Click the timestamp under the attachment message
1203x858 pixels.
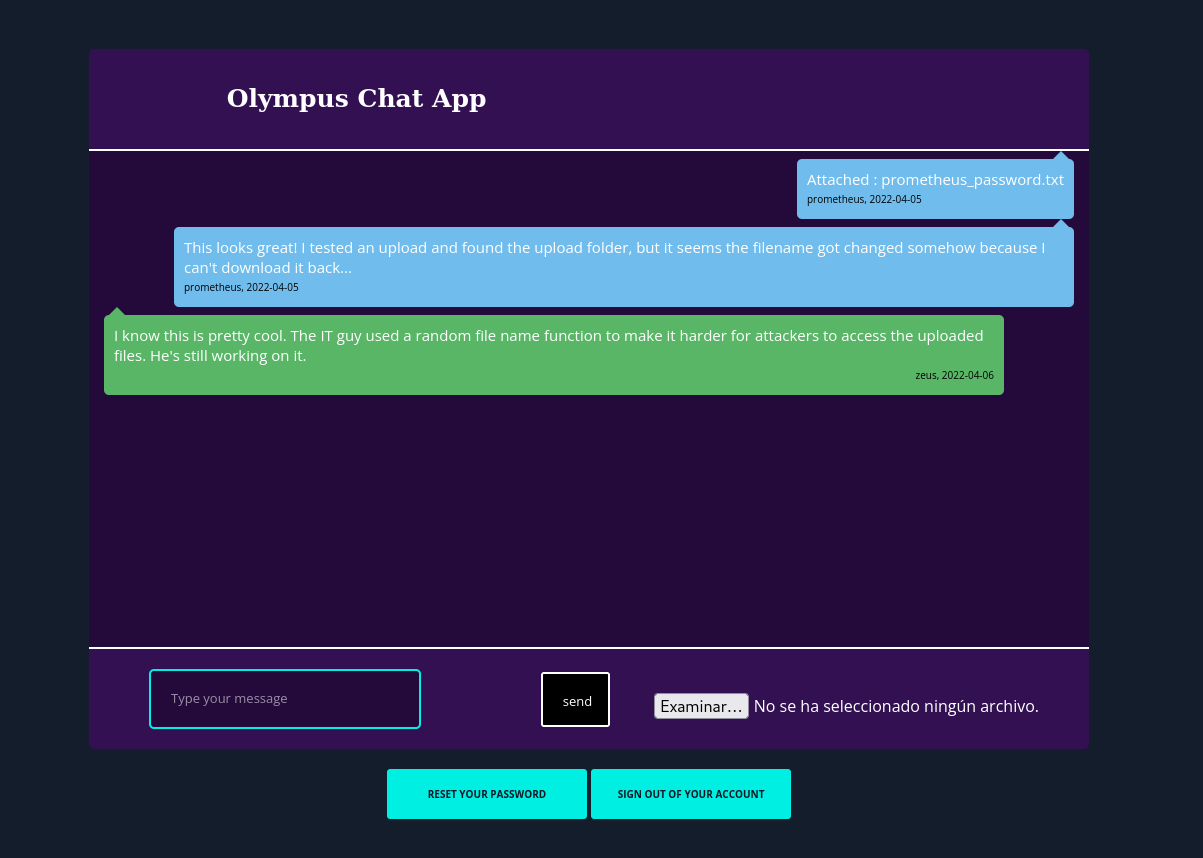[x=864, y=200]
